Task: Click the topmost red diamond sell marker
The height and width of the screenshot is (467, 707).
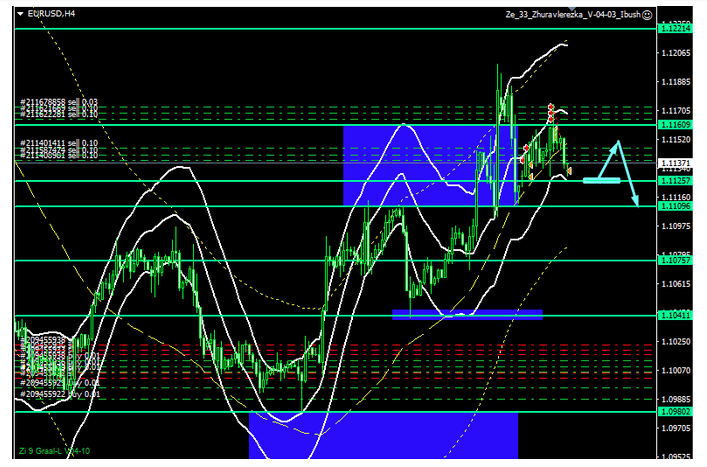Action: point(550,106)
